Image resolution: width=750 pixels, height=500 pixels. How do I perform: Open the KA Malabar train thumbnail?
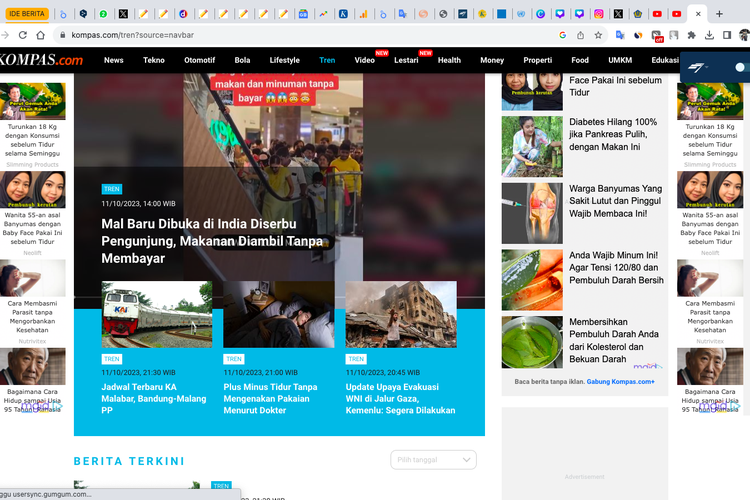pos(156,314)
